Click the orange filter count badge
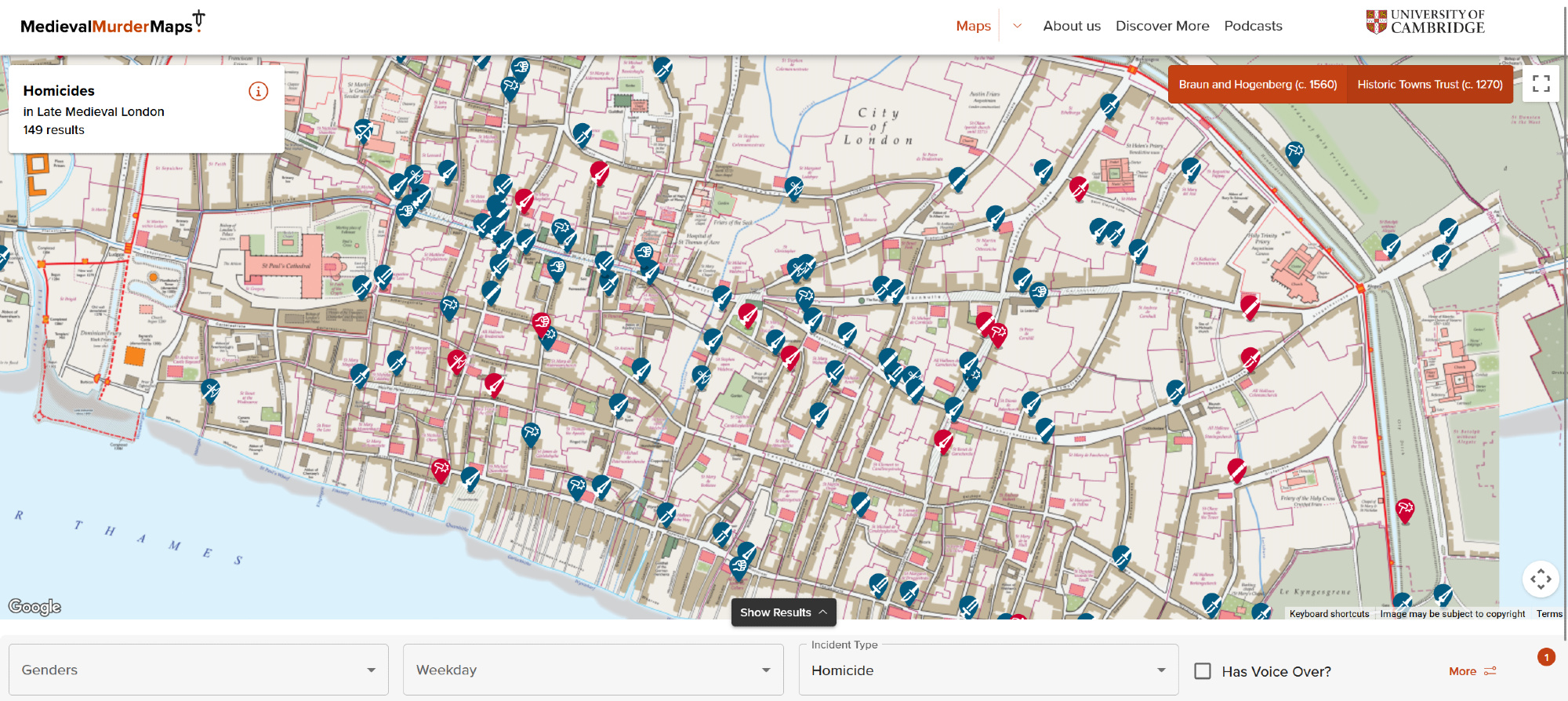This screenshot has width=1568, height=701. click(x=1546, y=657)
